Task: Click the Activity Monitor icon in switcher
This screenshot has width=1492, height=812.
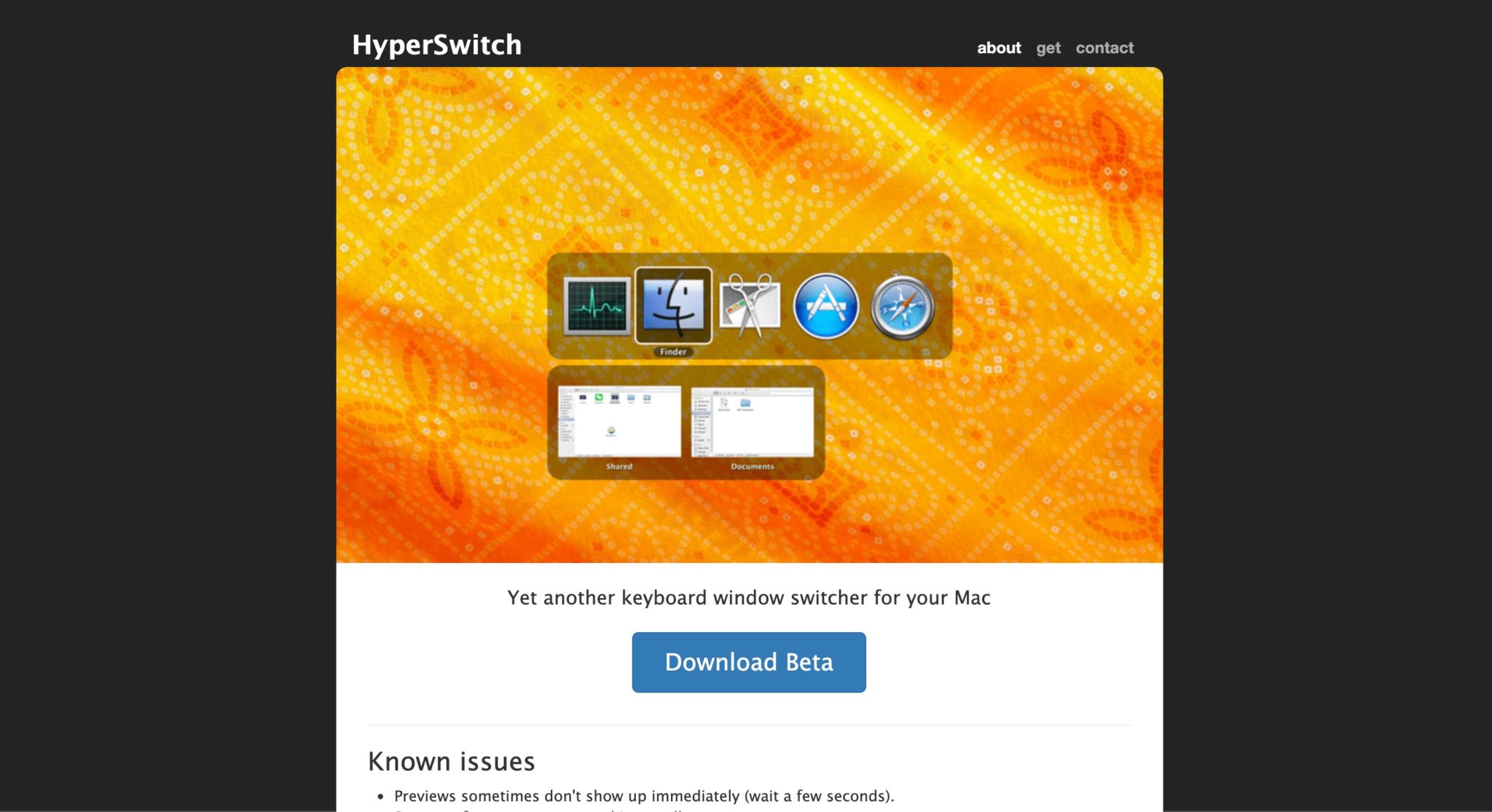Action: point(597,306)
